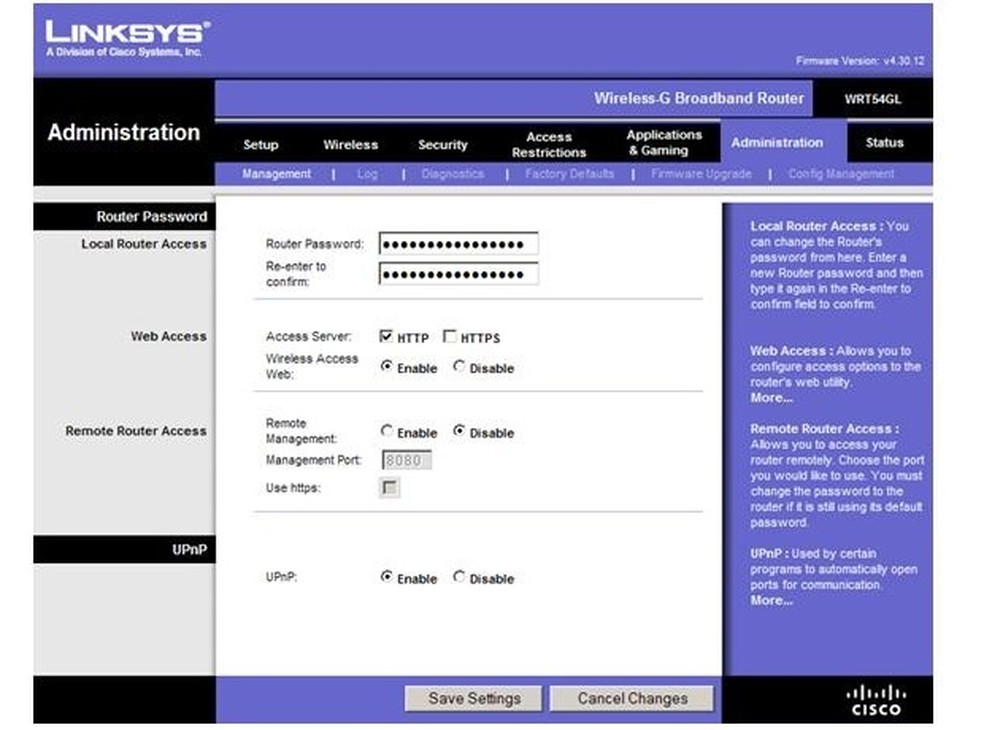Click the Web Access sidebar label
Image resolution: width=984 pixels, height=730 pixels.
point(168,336)
